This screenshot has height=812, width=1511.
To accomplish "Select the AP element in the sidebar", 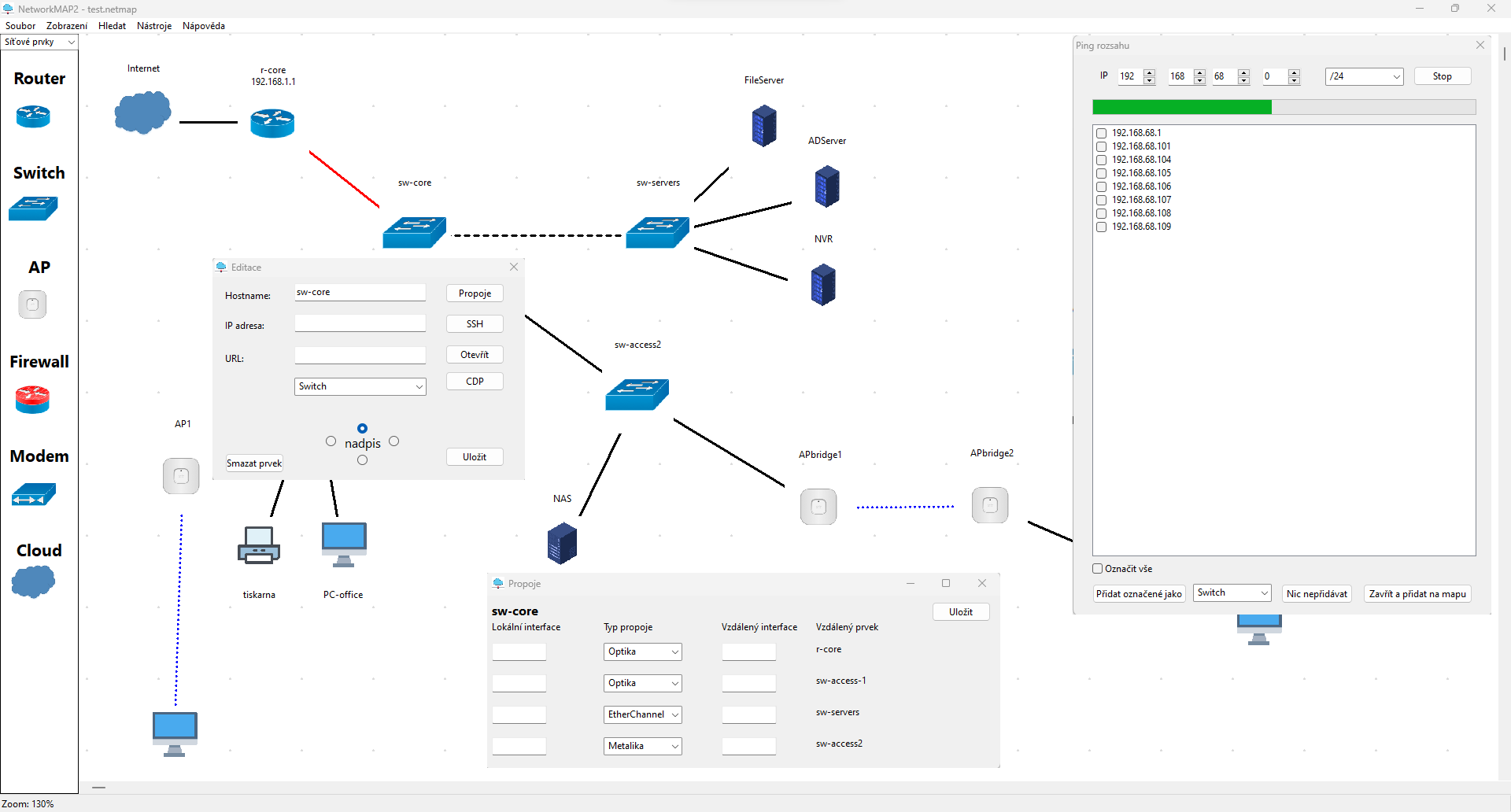I will point(32,304).
